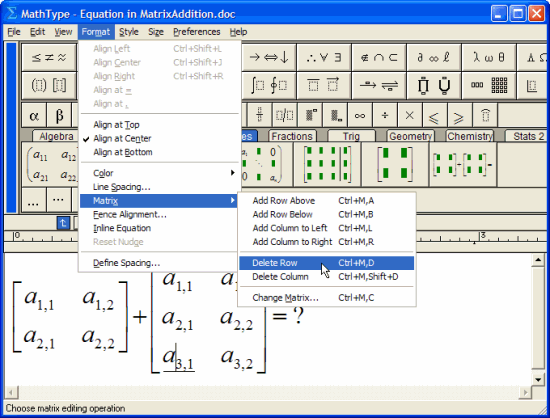Open Change Matrix dialog
Viewport: 550px width, 418px height.
(x=327, y=298)
